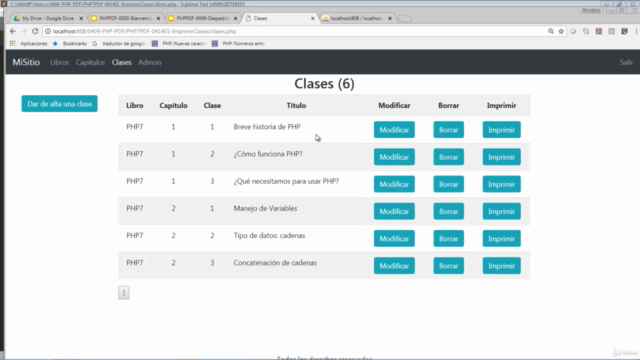This screenshot has height=360, width=640.
Task: Open the Capítulos nav item
Action: (90, 62)
